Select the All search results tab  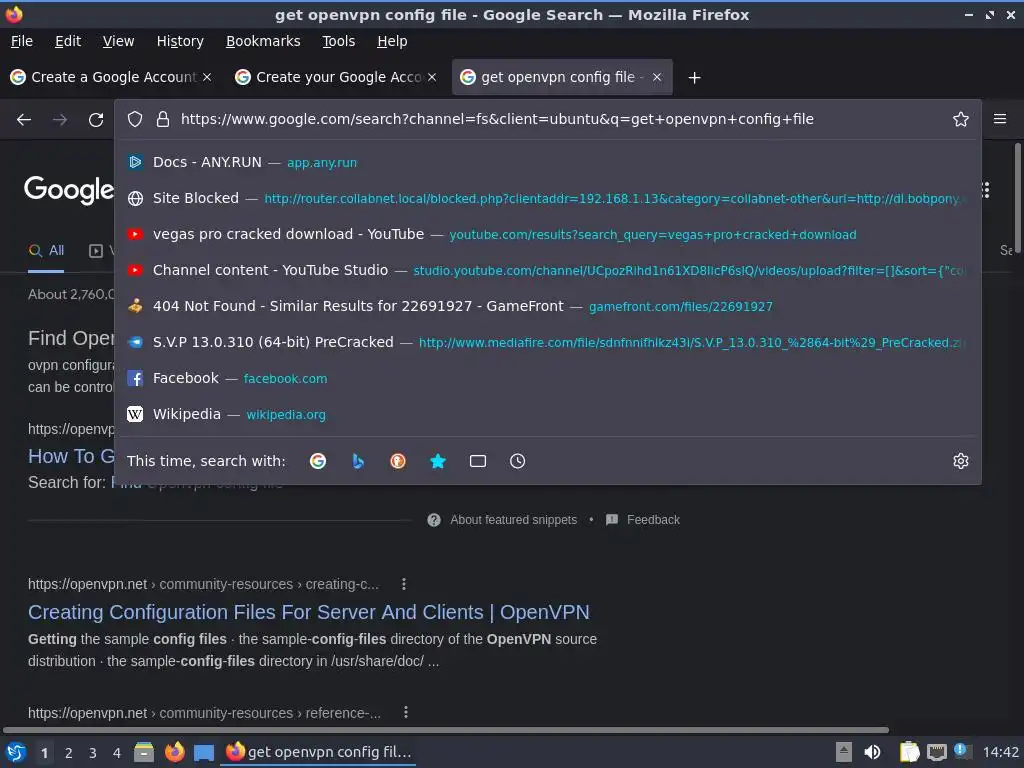point(46,251)
